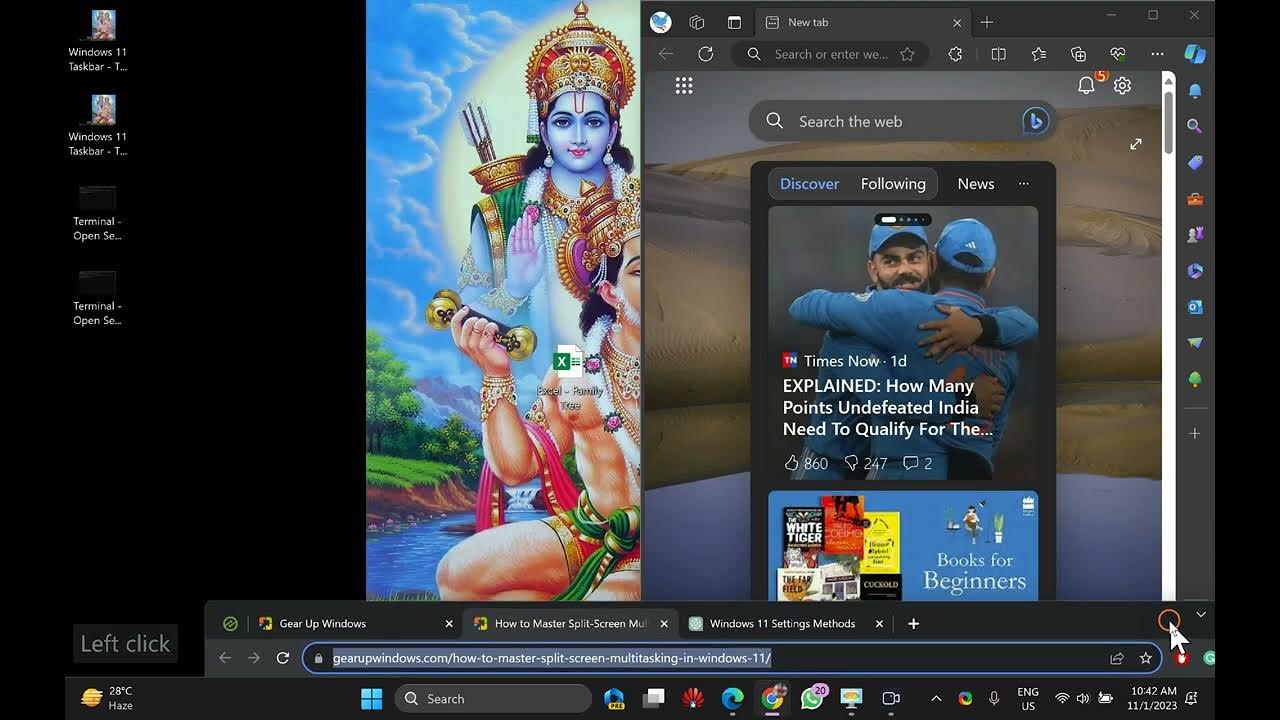Bookmark this page with Chrome star
Image resolution: width=1280 pixels, height=720 pixels.
[x=1145, y=658]
